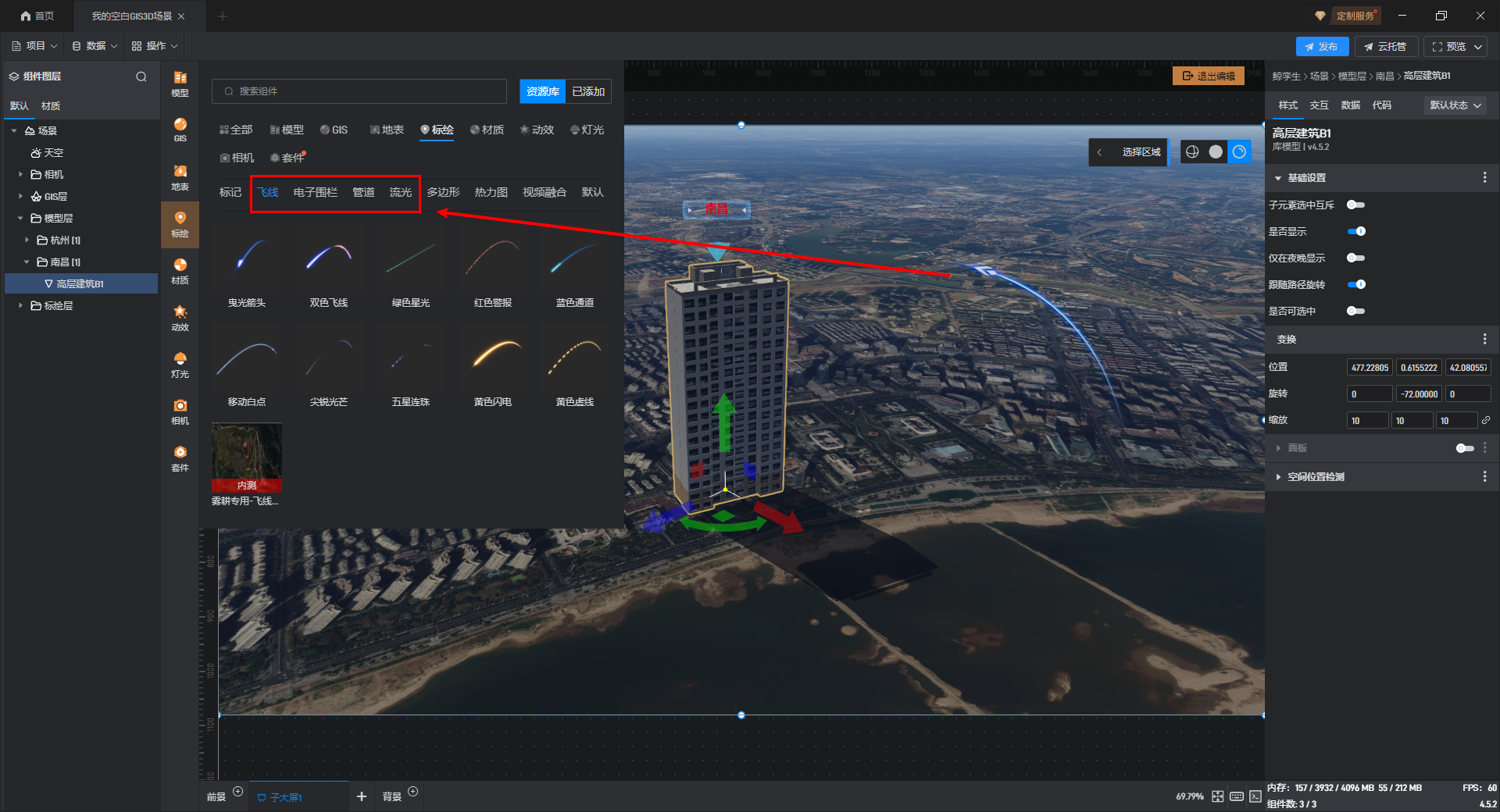Screen dimensions: 1500x812
Task: Toggle 是否显示 switch
Action: [1356, 231]
